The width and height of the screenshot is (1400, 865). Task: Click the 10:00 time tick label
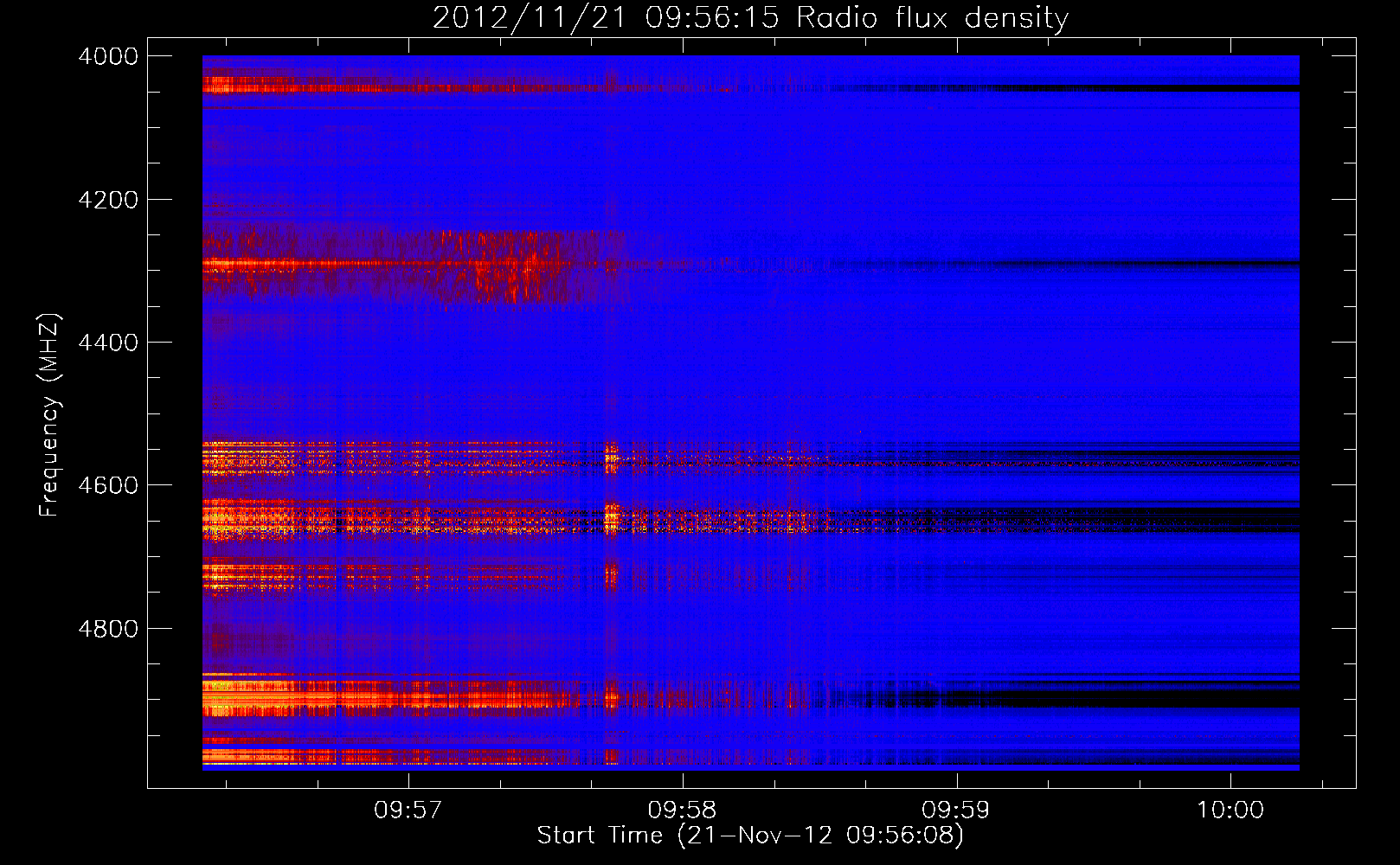[1230, 810]
